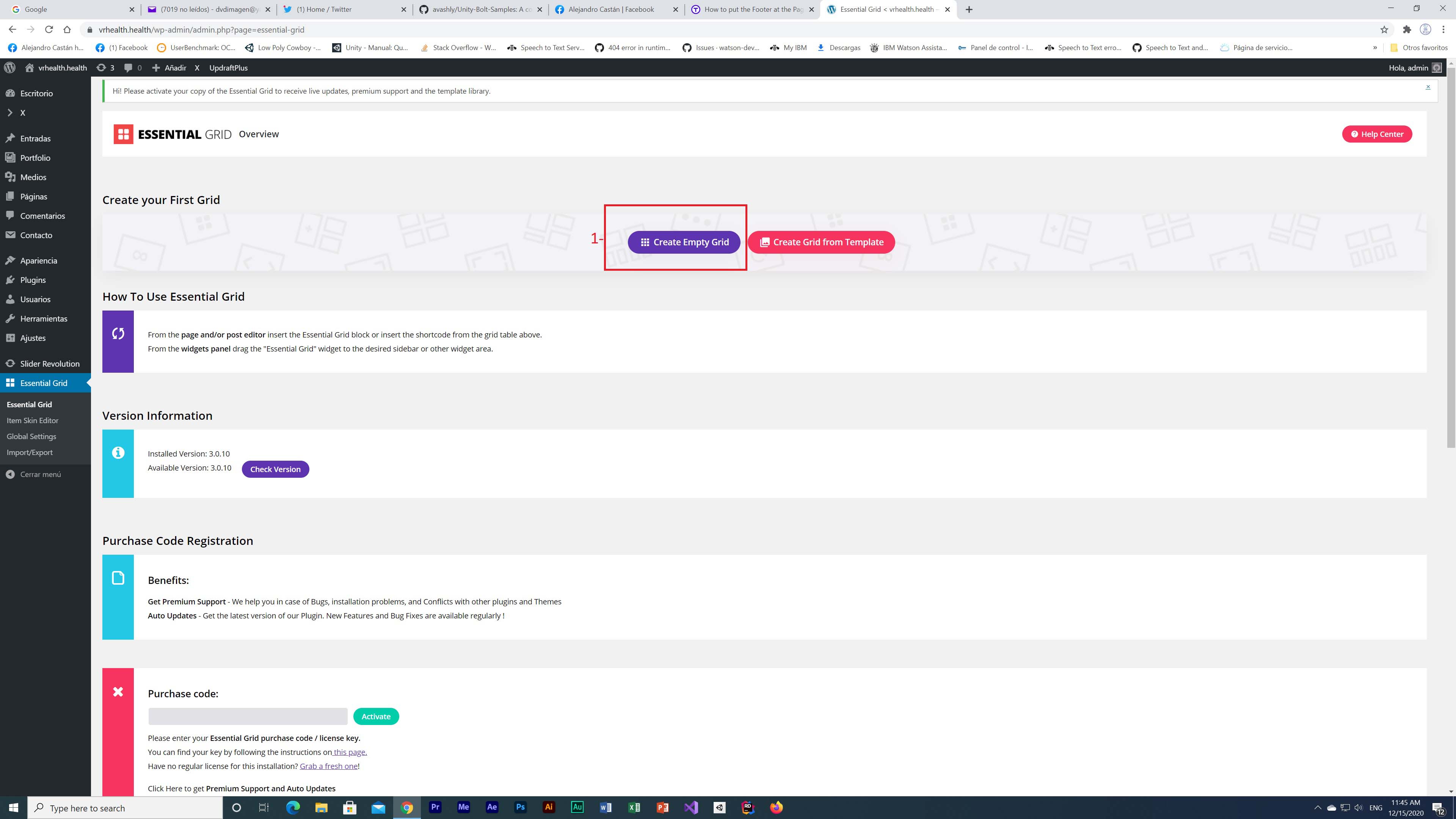Go back to the previous page
1456x819 pixels.
[13, 30]
